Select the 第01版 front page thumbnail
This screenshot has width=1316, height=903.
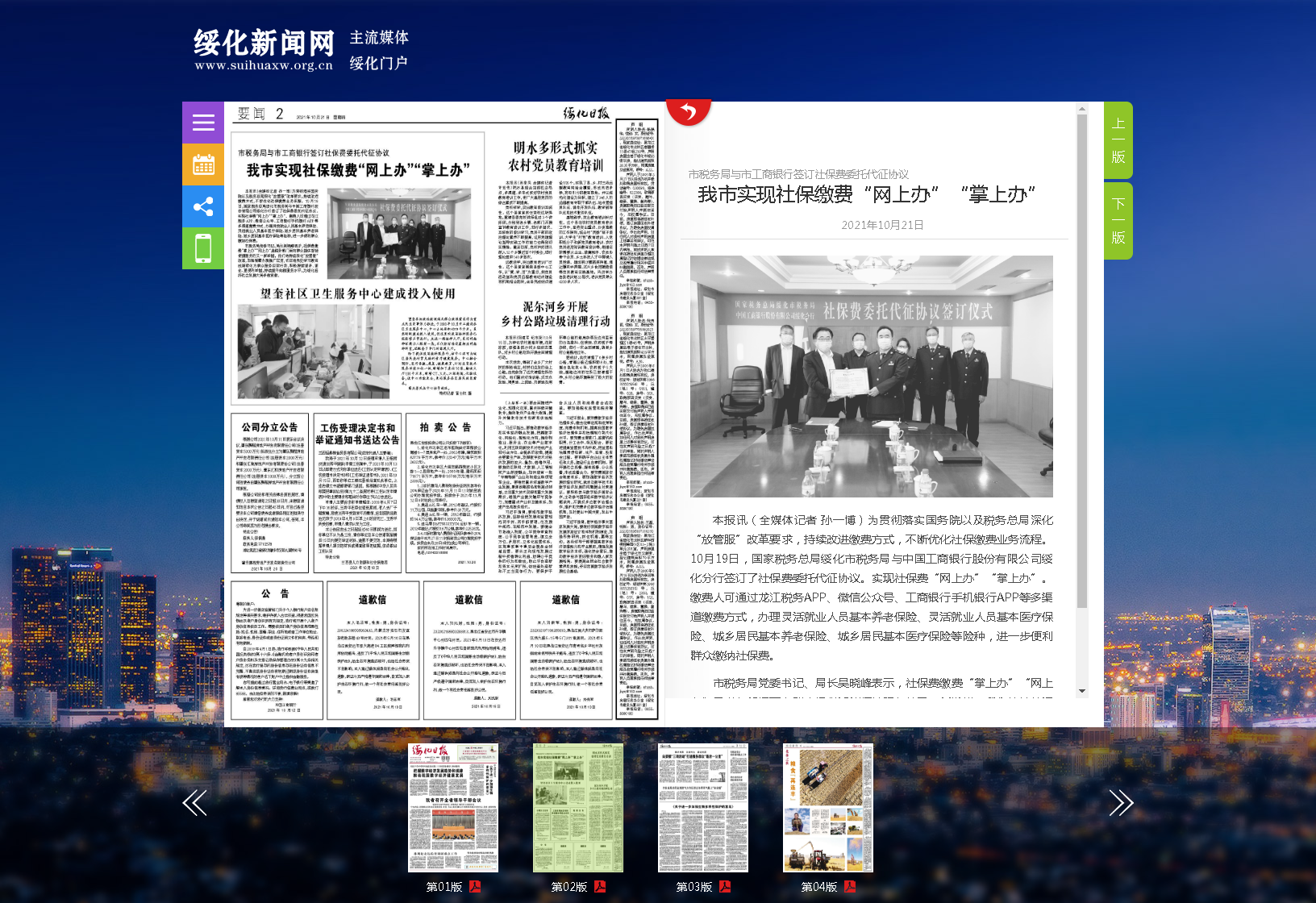point(452,807)
